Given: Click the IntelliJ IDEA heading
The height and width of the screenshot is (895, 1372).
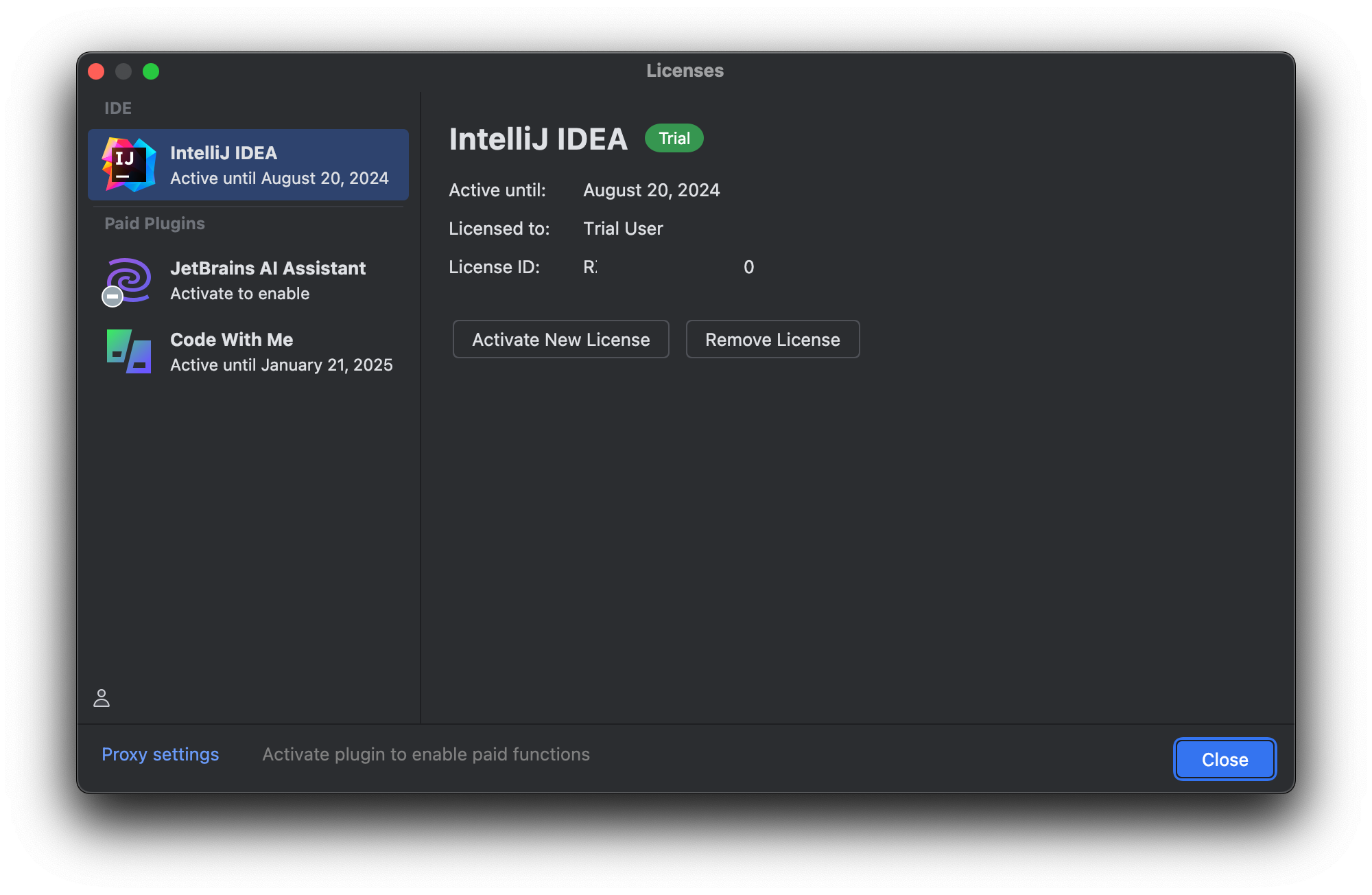Looking at the screenshot, I should point(539,139).
